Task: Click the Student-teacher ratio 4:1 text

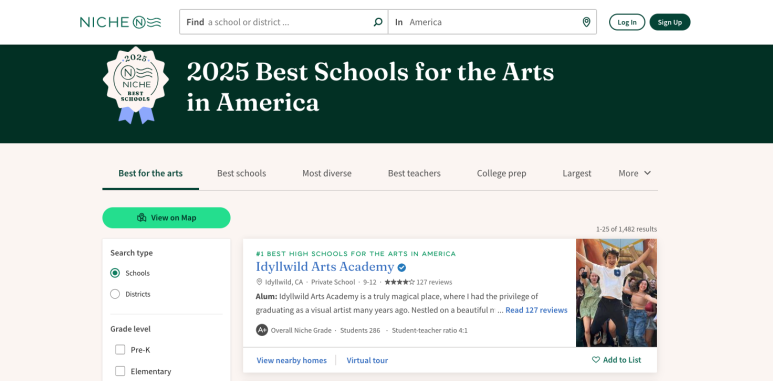Action: pos(429,330)
